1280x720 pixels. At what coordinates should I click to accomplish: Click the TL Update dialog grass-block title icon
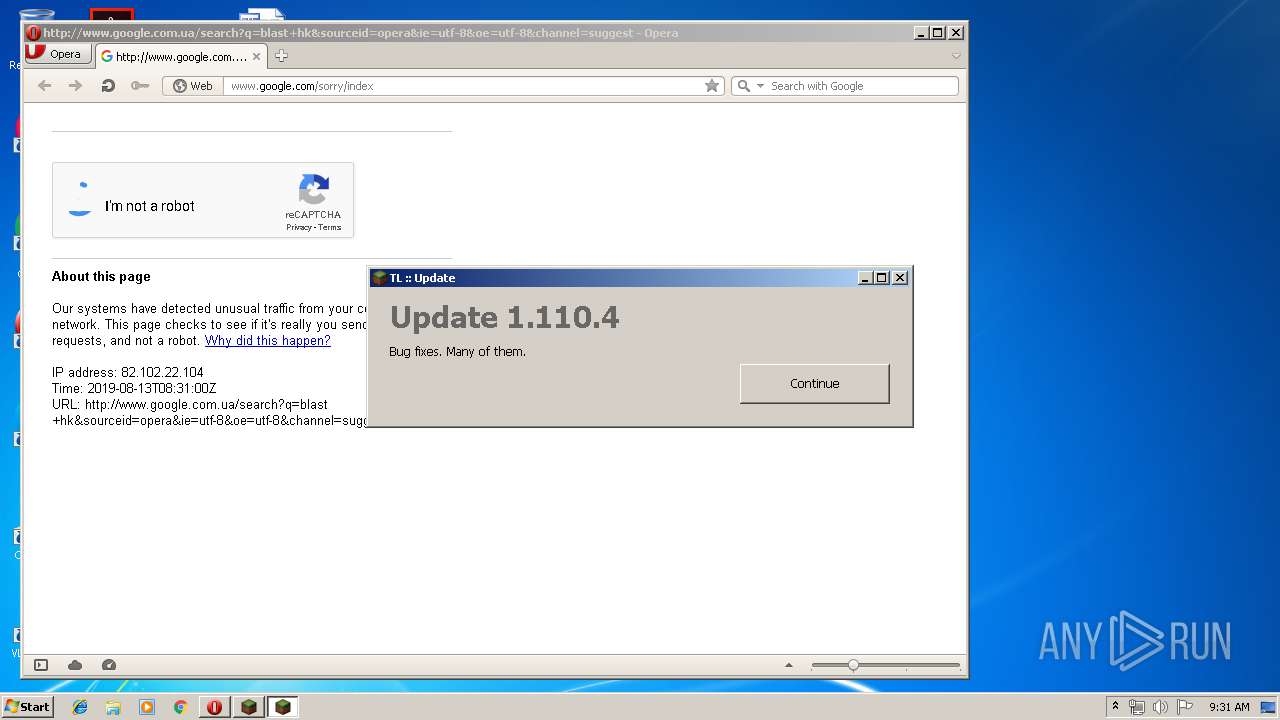(x=380, y=278)
